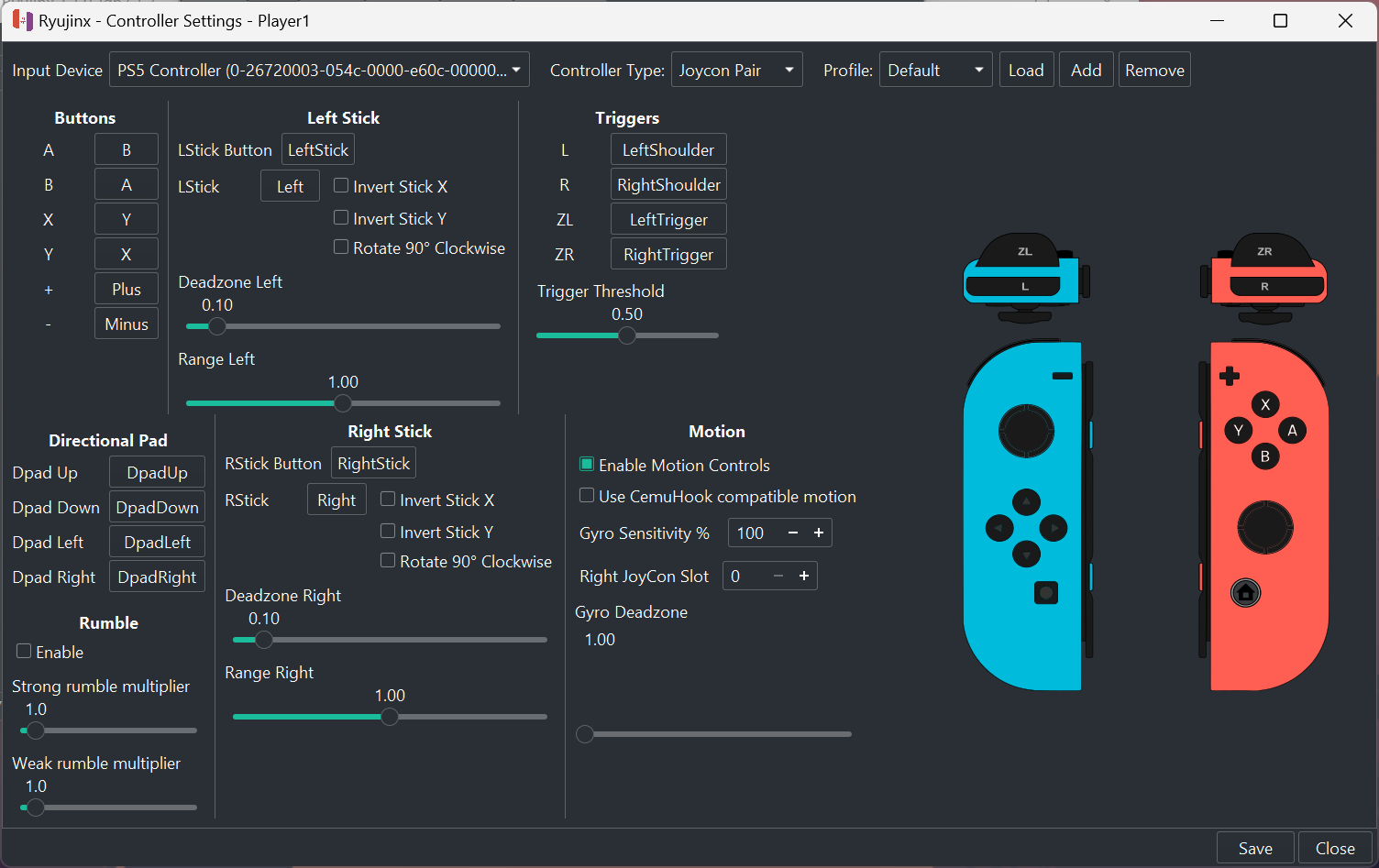Viewport: 1379px width, 868px height.
Task: Click the D-pad left arrow on blue Joycon
Action: click(x=999, y=528)
